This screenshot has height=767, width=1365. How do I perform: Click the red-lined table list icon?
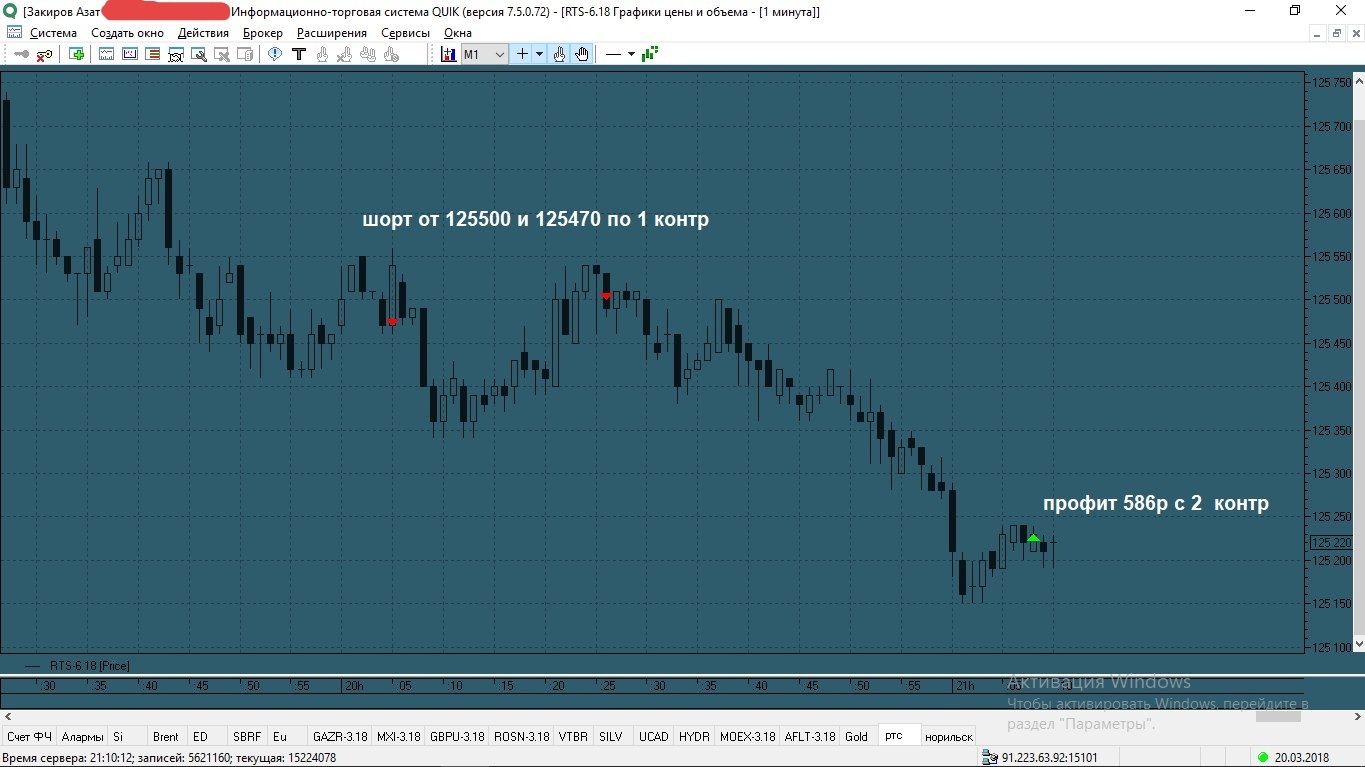pyautogui.click(x=152, y=54)
